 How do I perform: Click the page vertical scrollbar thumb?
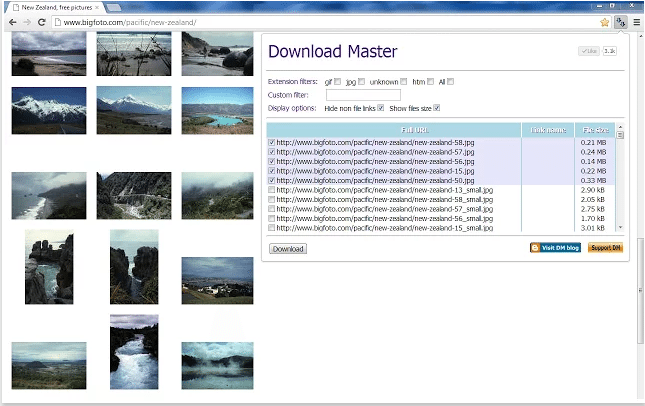tap(640, 290)
